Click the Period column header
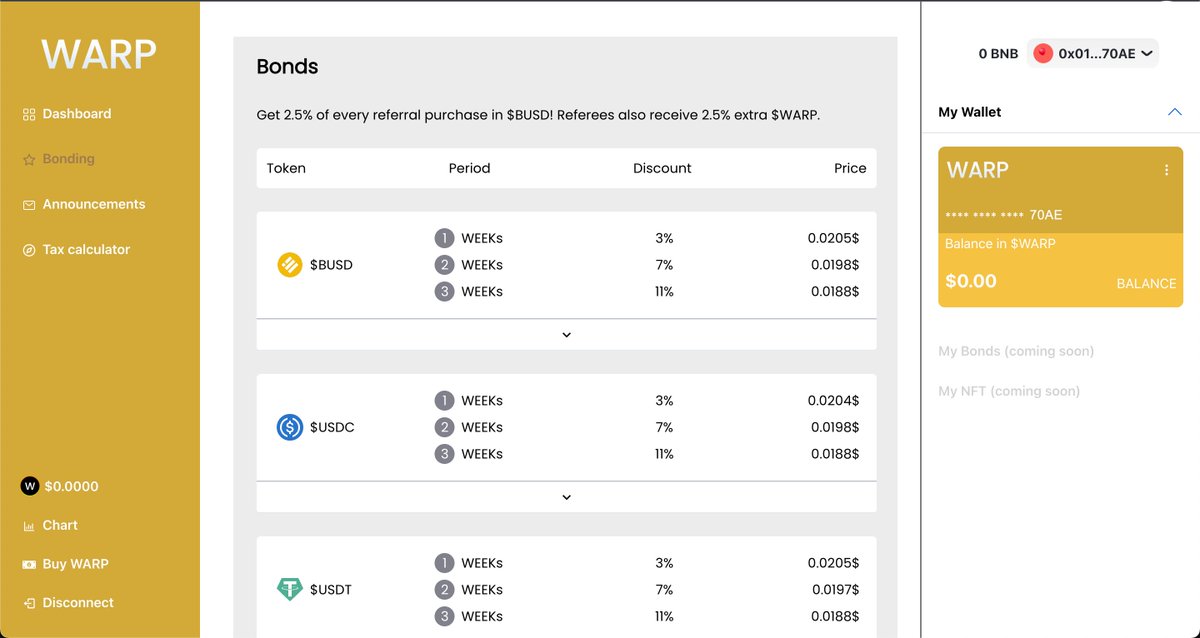1200x638 pixels. [x=469, y=168]
